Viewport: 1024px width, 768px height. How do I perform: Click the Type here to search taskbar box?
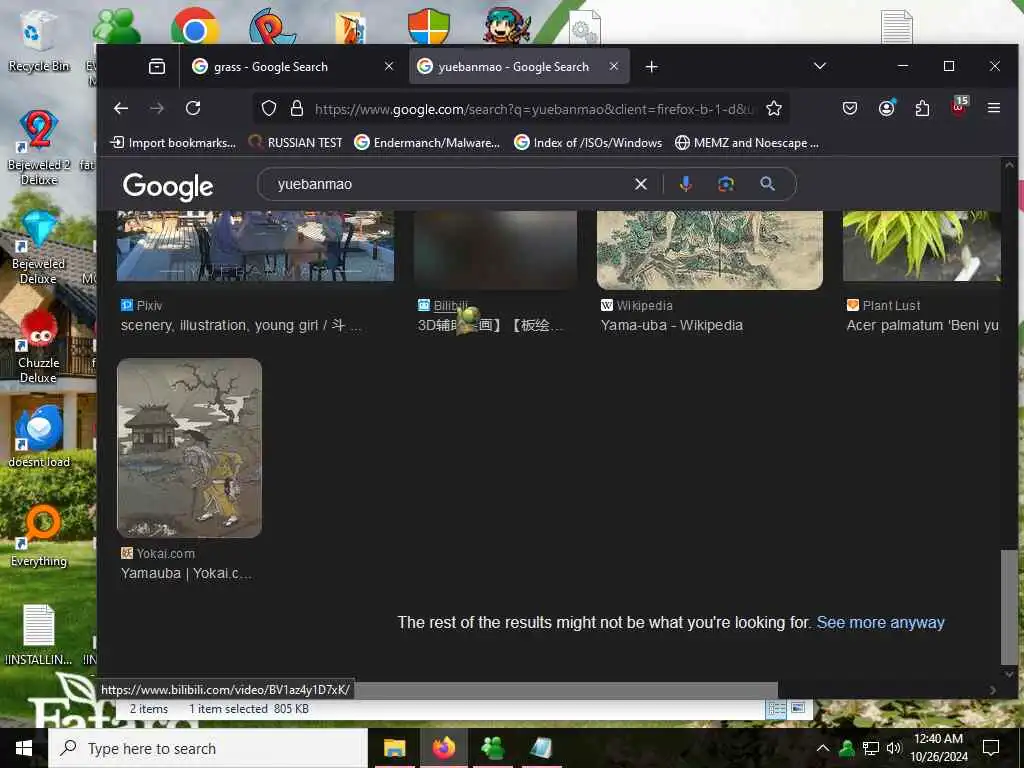(x=208, y=748)
